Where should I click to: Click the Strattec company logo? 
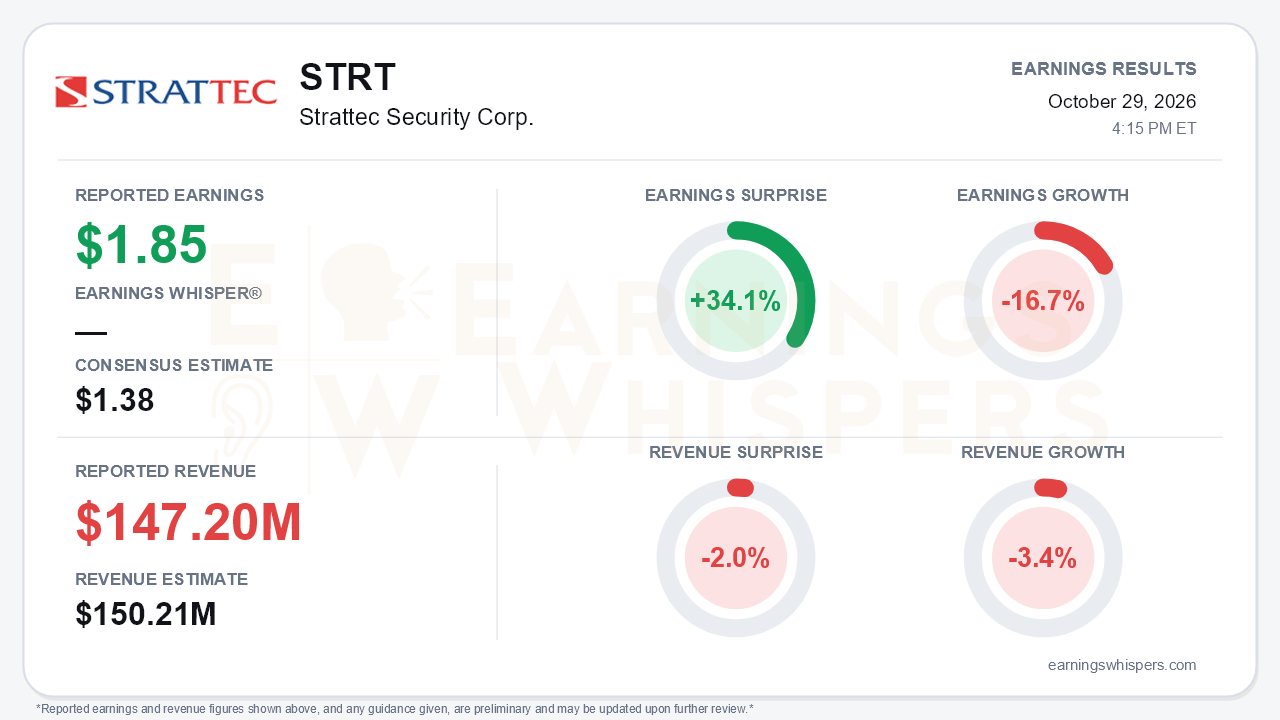point(166,92)
